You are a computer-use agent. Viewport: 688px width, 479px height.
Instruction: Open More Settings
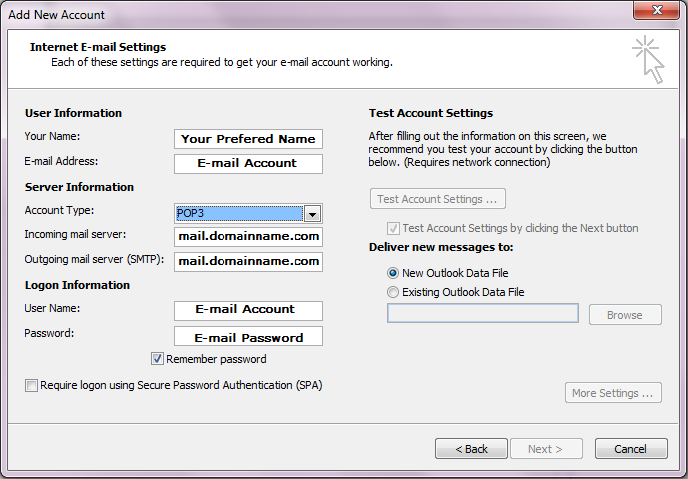coord(613,393)
